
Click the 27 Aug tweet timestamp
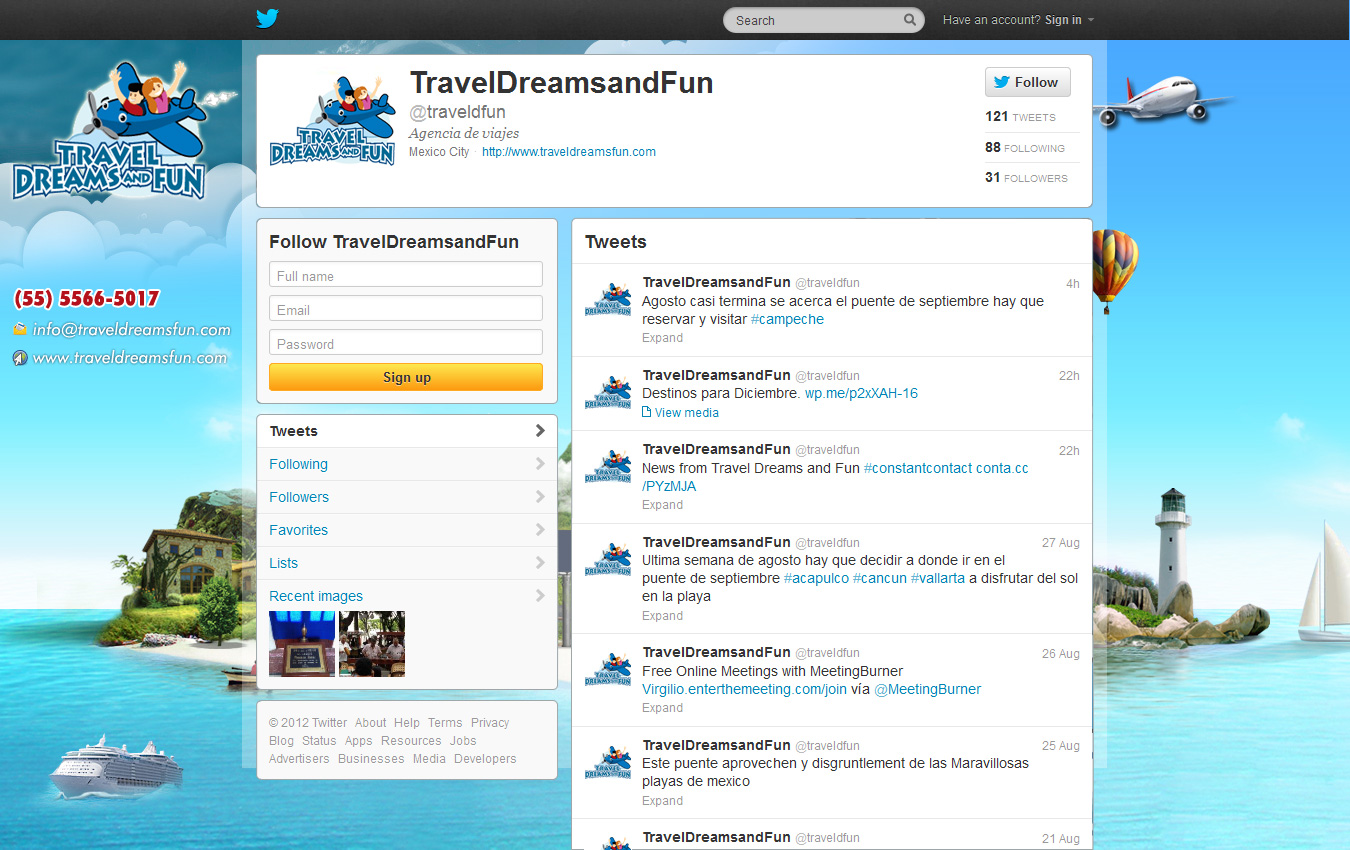(1060, 543)
